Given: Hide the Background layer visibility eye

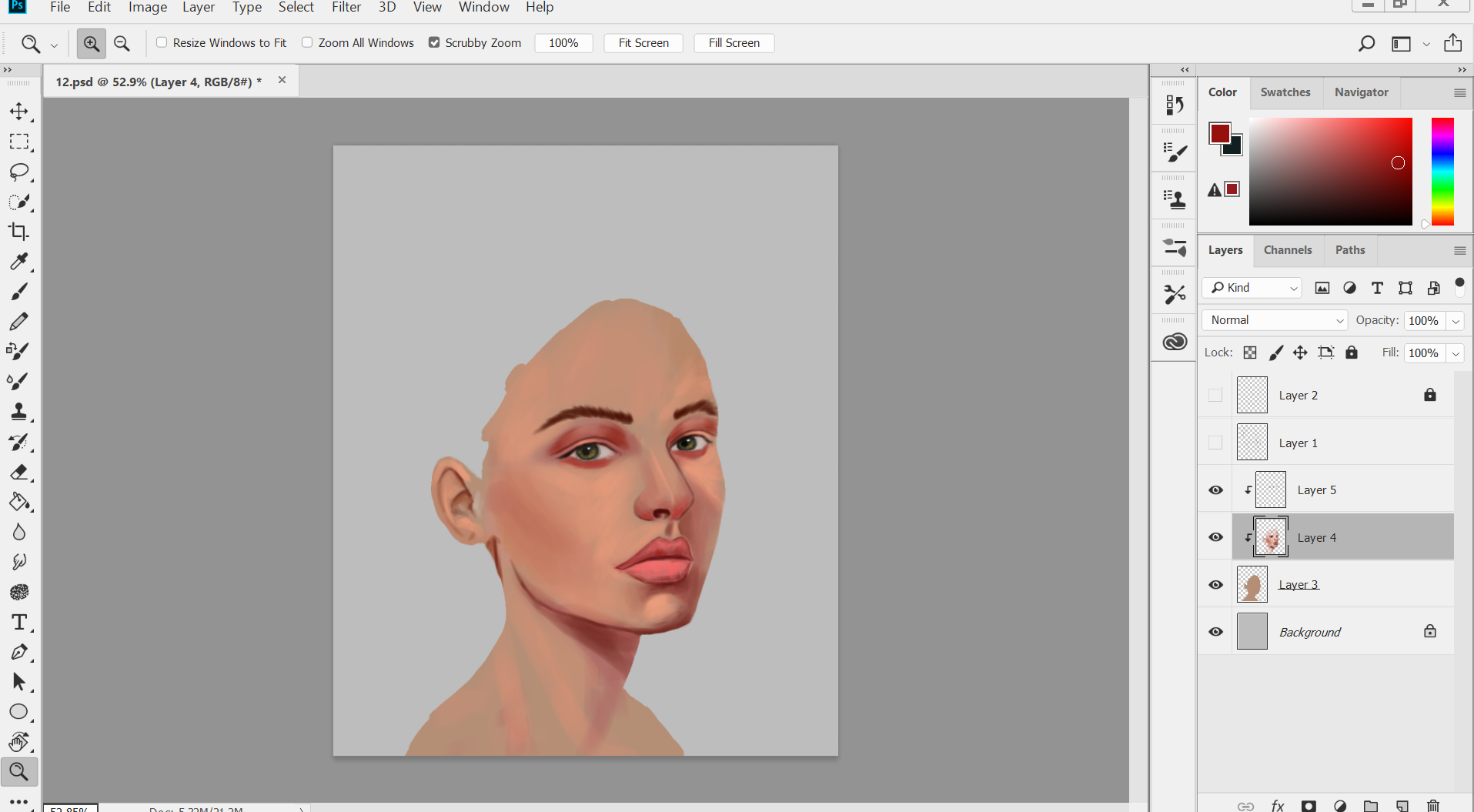Looking at the screenshot, I should click(x=1215, y=632).
